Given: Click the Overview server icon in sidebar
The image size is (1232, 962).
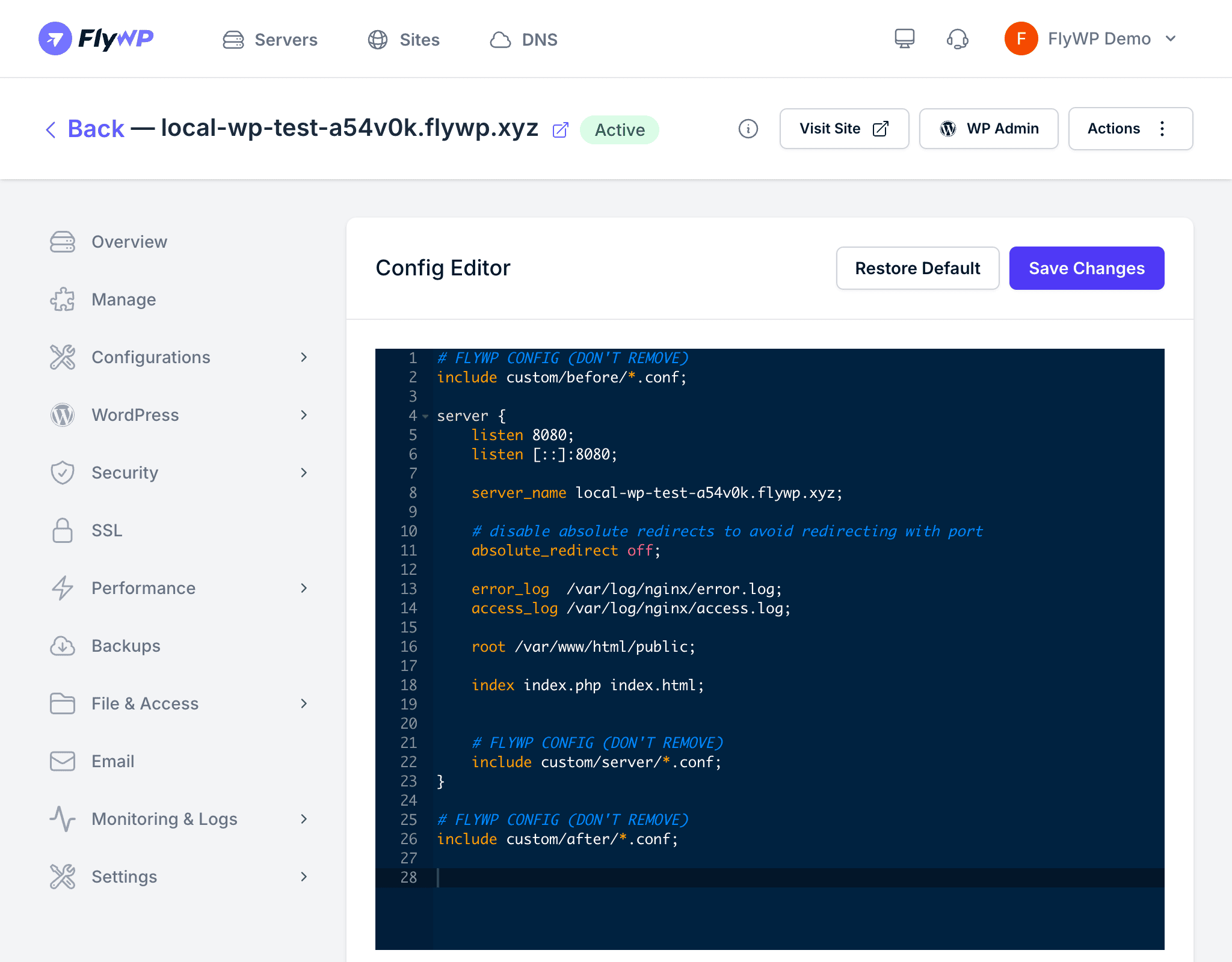Looking at the screenshot, I should point(63,242).
